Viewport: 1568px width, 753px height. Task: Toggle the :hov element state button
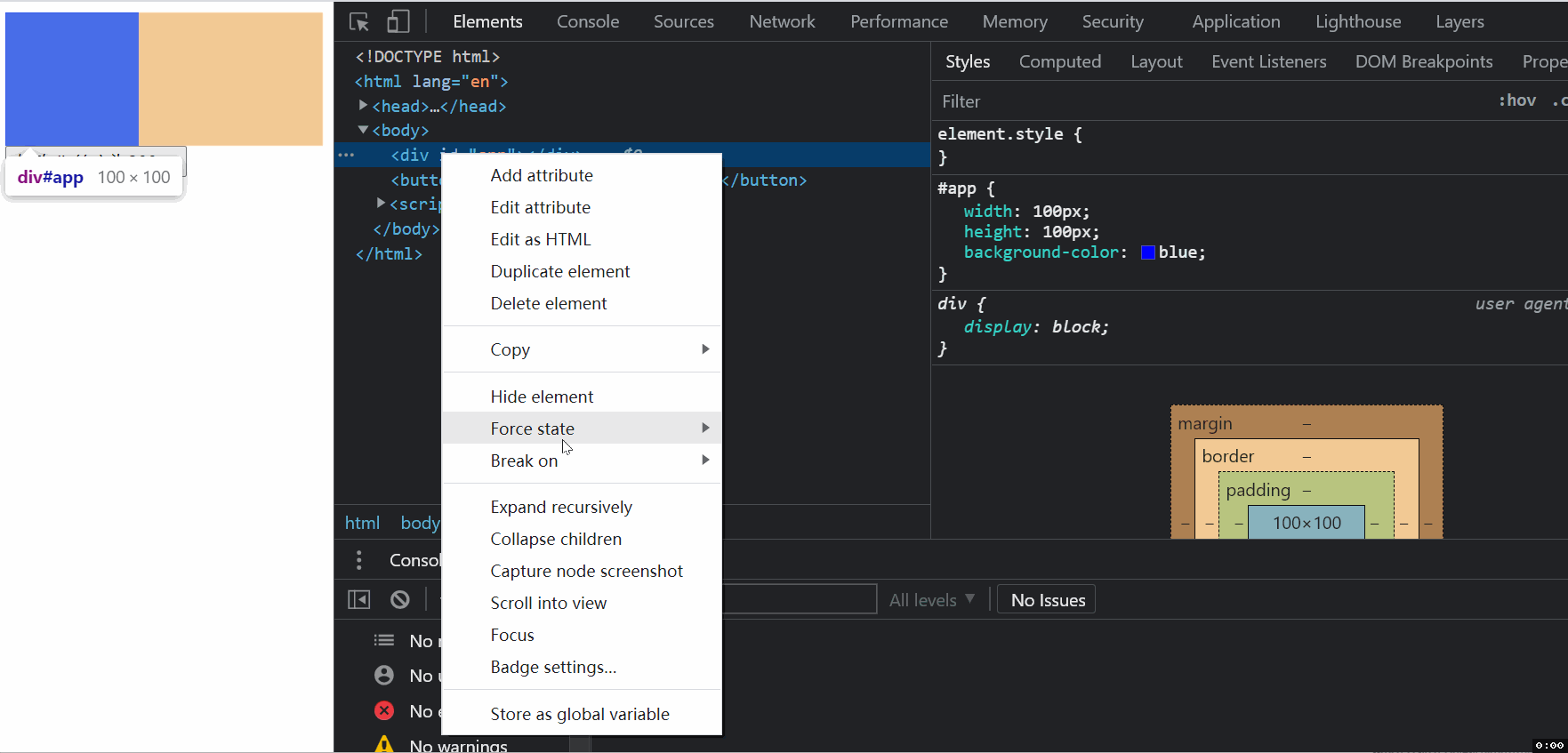[x=1517, y=100]
